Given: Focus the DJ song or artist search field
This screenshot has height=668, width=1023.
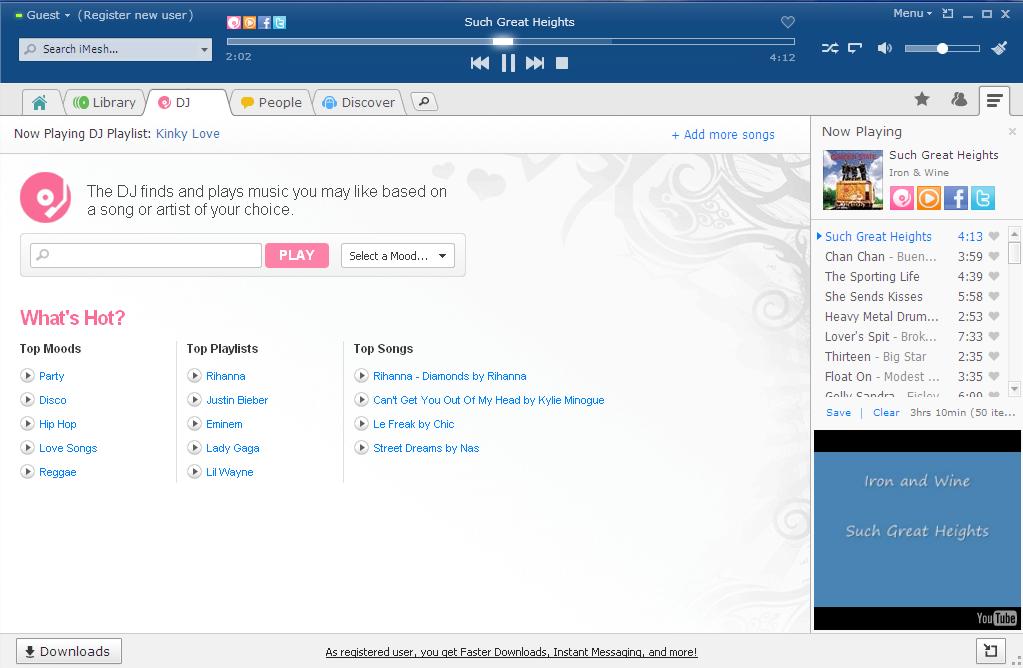Looking at the screenshot, I should 146,255.
